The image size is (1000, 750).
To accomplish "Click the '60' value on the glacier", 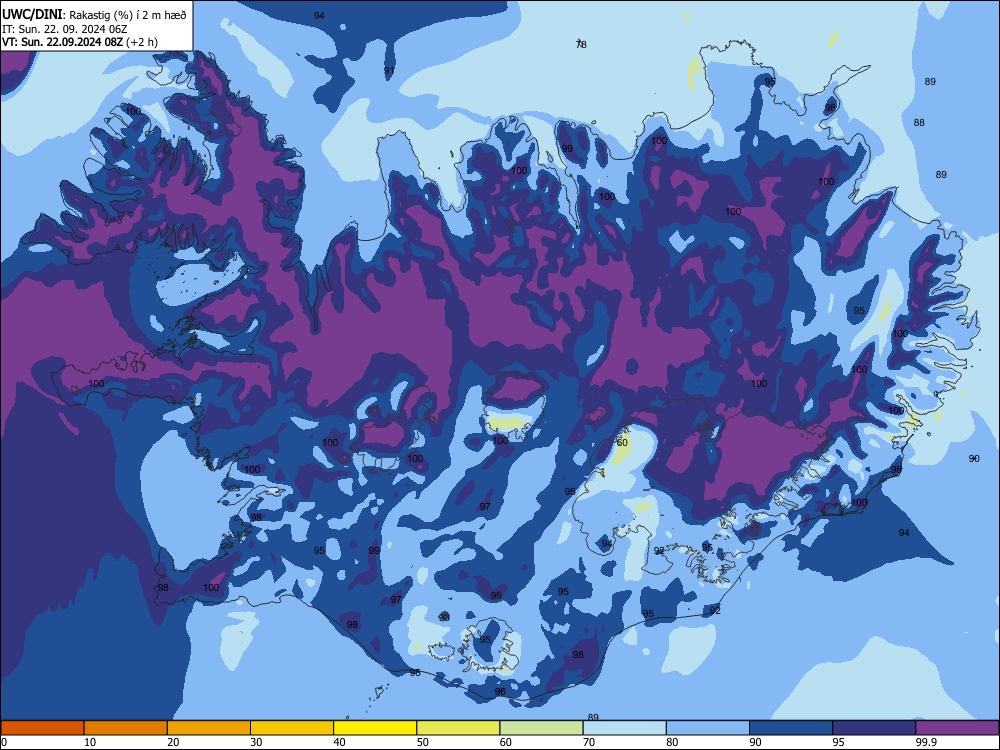I will (x=622, y=443).
